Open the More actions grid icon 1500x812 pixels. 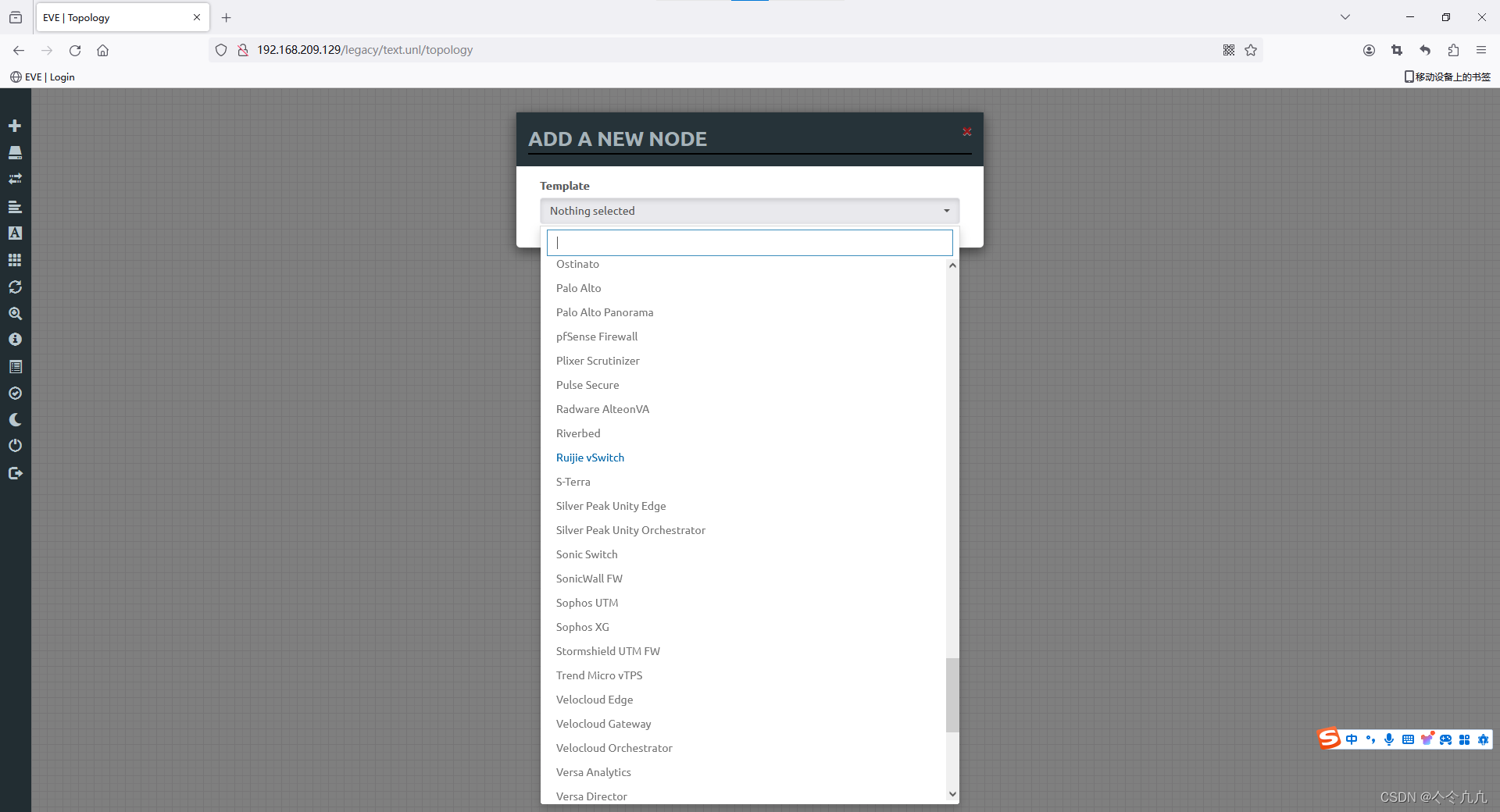tap(15, 260)
